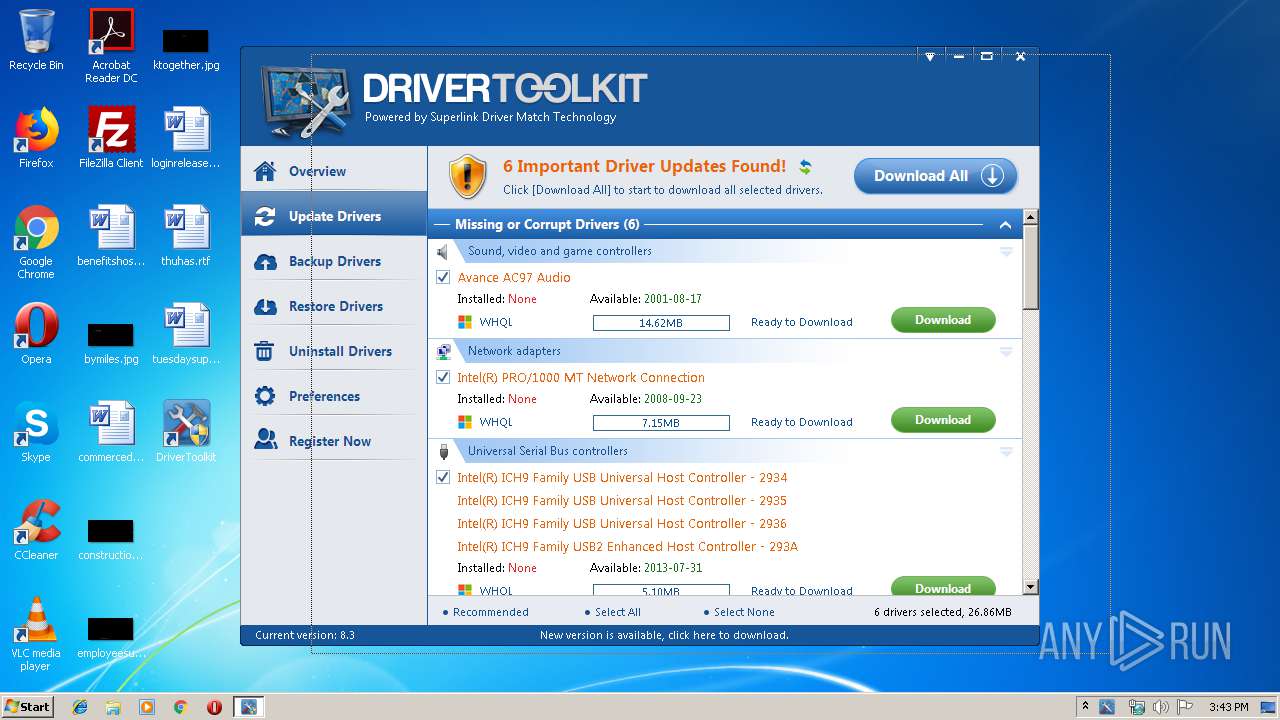
Task: Click the WHQL Windows logo for Intel PRO/1000 MT
Action: point(465,422)
